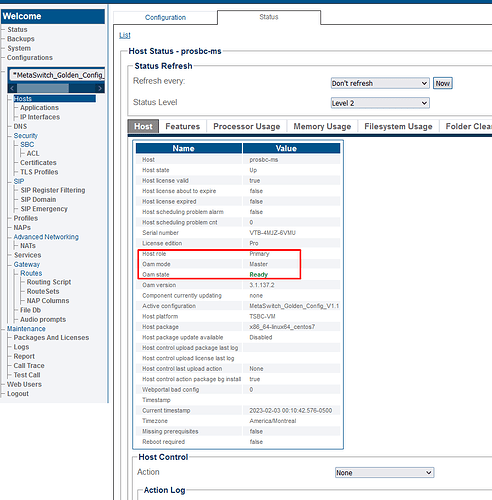Open Hosts in the navigation tree
The image size is (492, 500).
(23, 99)
